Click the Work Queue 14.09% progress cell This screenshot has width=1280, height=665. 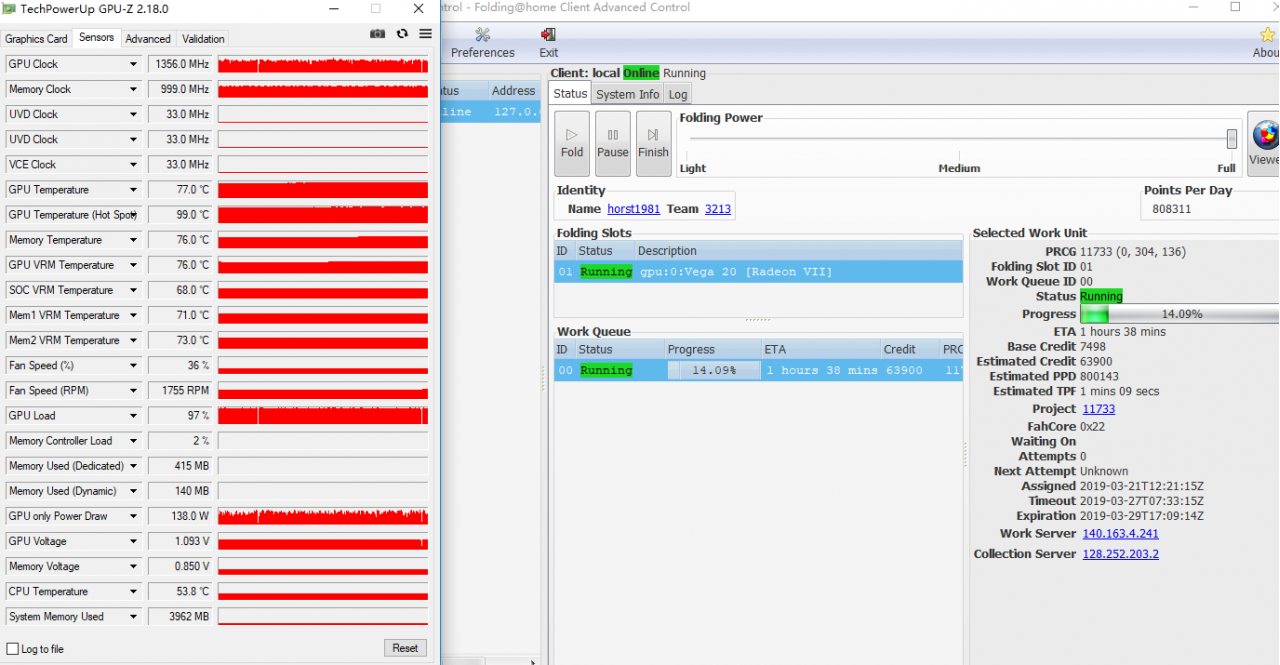pos(714,370)
